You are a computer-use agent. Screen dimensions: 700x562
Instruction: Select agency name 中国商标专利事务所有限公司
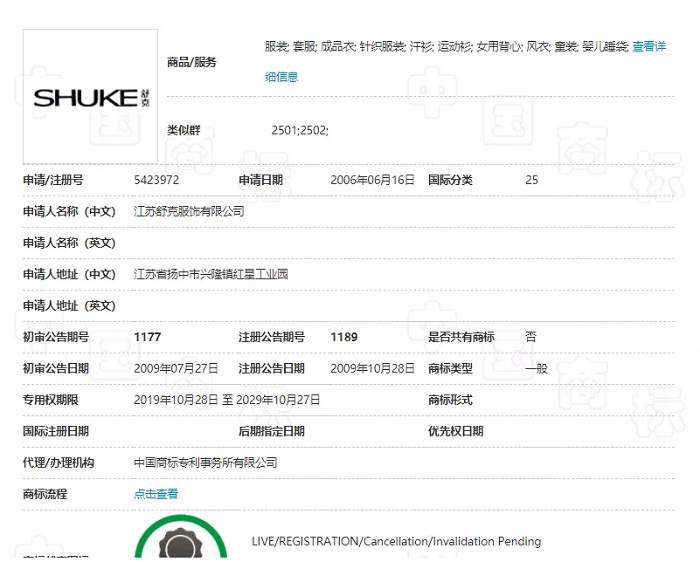point(205,462)
